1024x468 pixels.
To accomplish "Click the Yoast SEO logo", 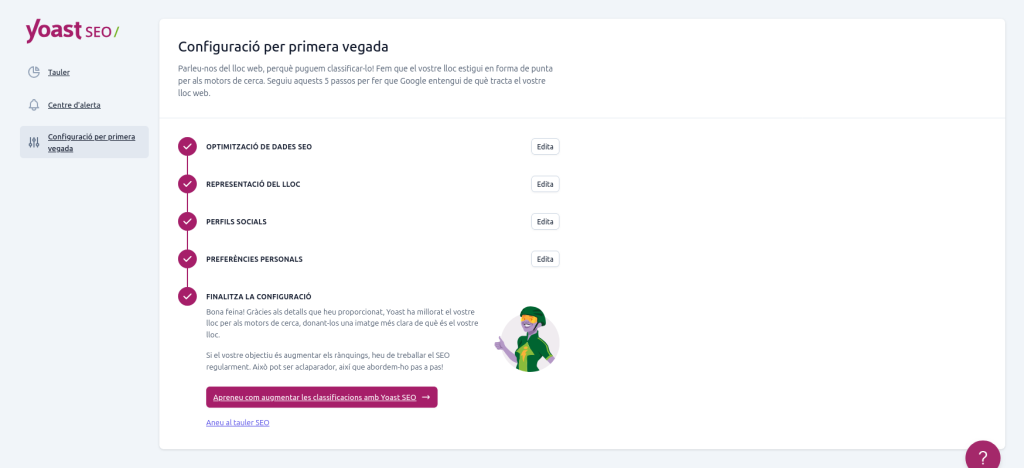I will point(72,31).
